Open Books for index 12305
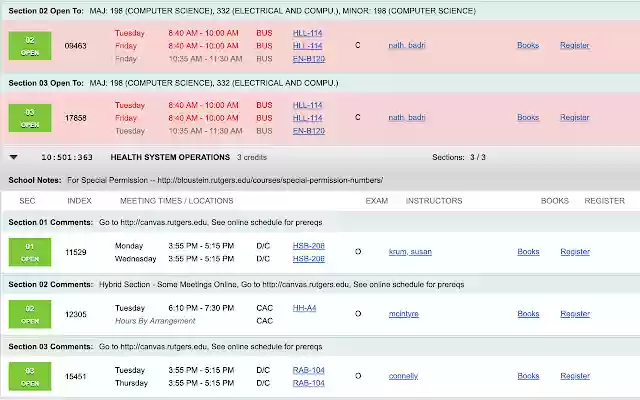The width and height of the screenshot is (640, 400). tap(528, 314)
